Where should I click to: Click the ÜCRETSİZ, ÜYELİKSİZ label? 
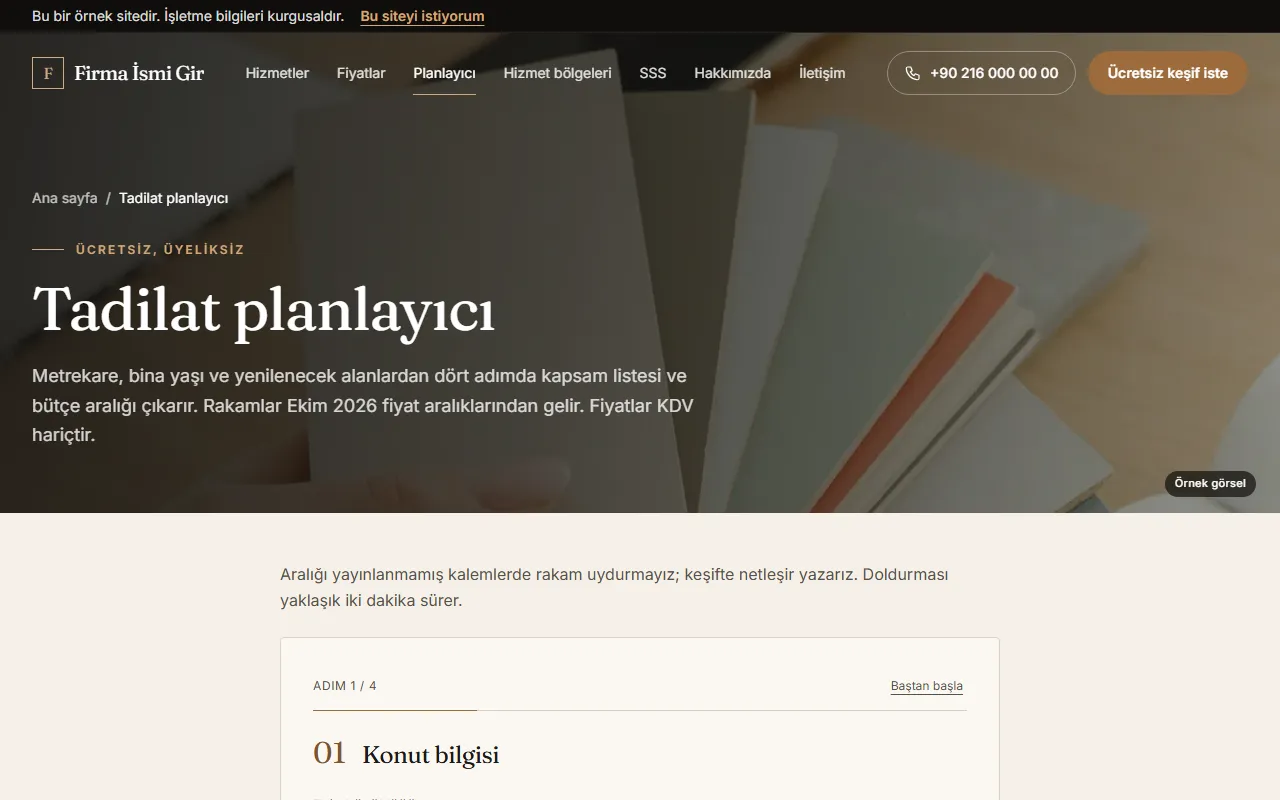click(160, 250)
